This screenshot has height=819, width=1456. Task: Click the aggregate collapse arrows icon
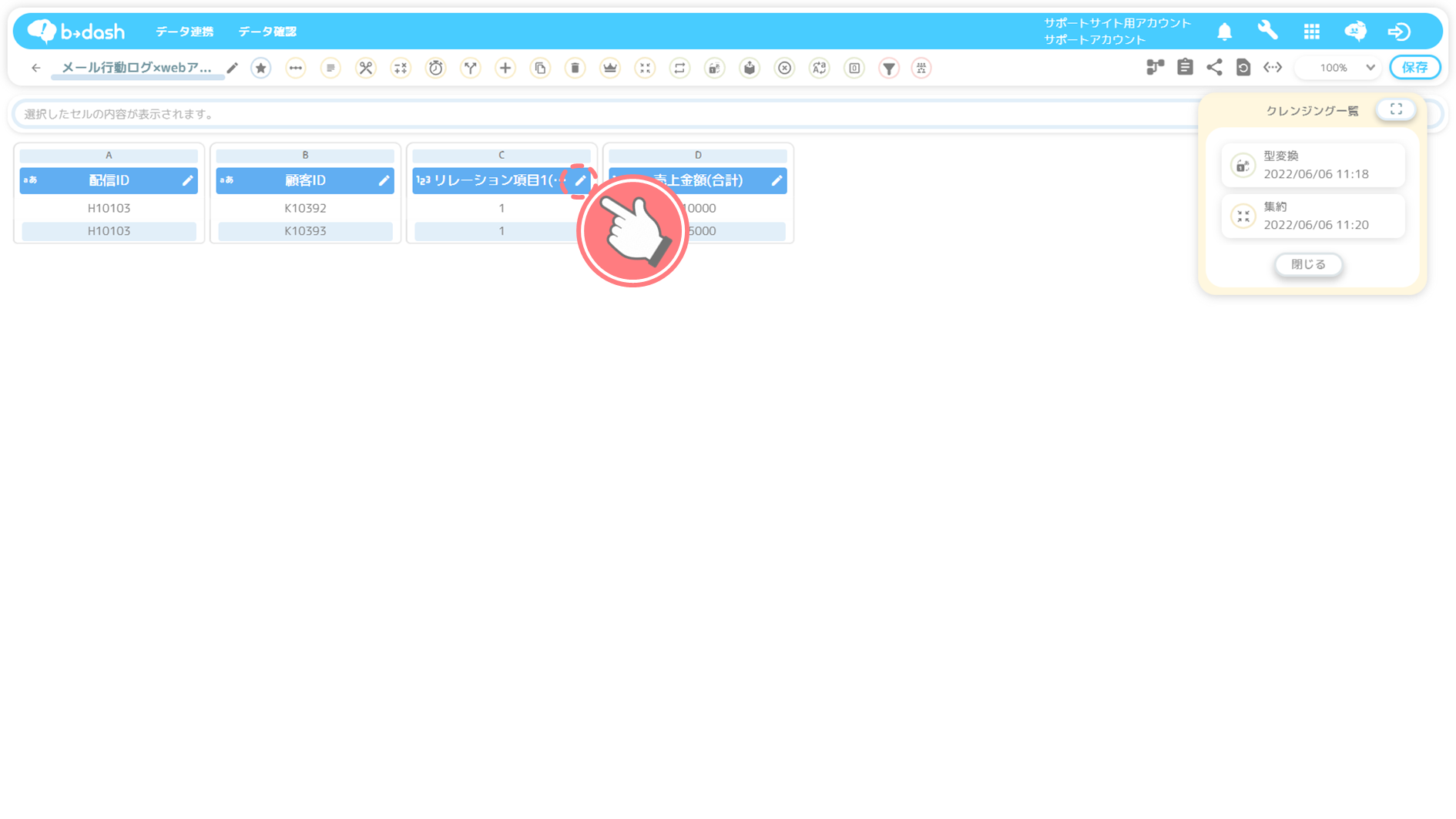[x=645, y=68]
